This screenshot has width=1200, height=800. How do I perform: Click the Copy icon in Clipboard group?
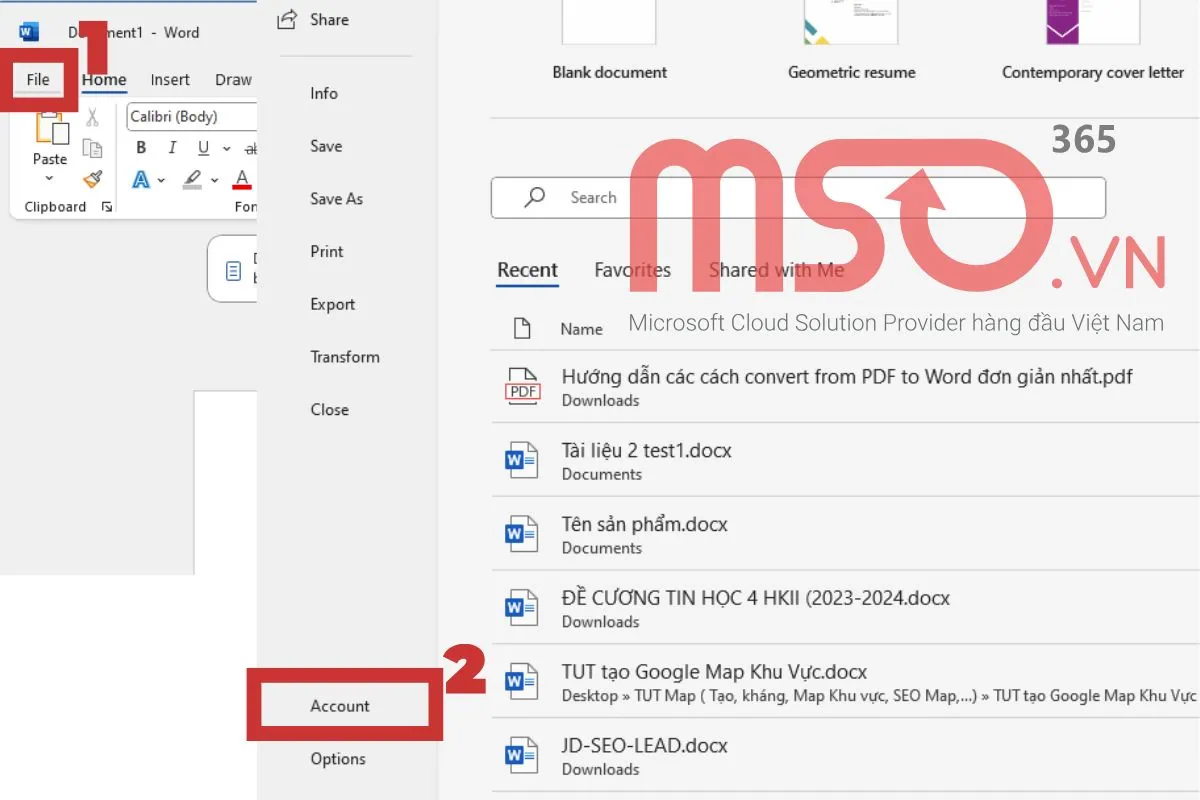92,149
